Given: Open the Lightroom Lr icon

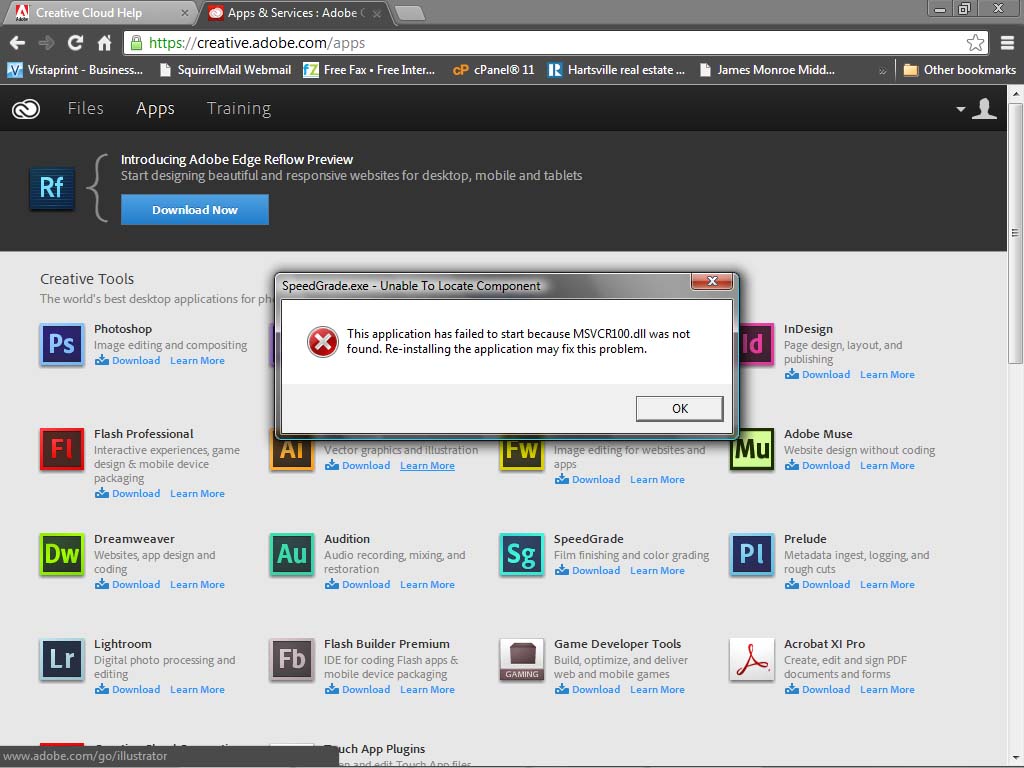Looking at the screenshot, I should click(61, 660).
